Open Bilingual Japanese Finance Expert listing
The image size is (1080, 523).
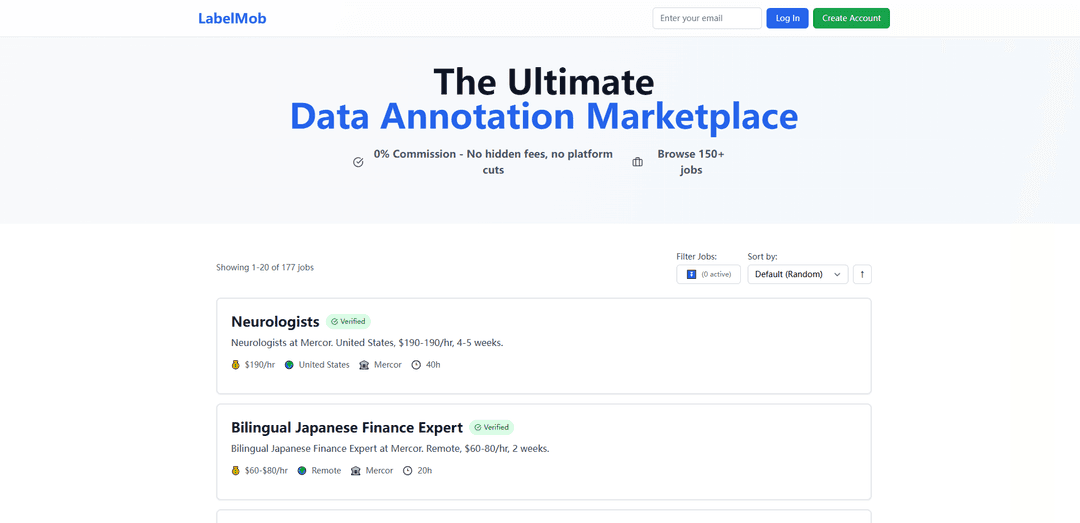[x=346, y=427]
